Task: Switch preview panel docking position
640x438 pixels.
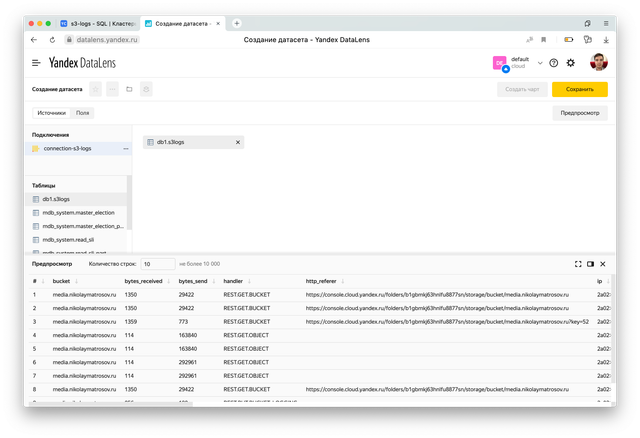Action: point(590,264)
